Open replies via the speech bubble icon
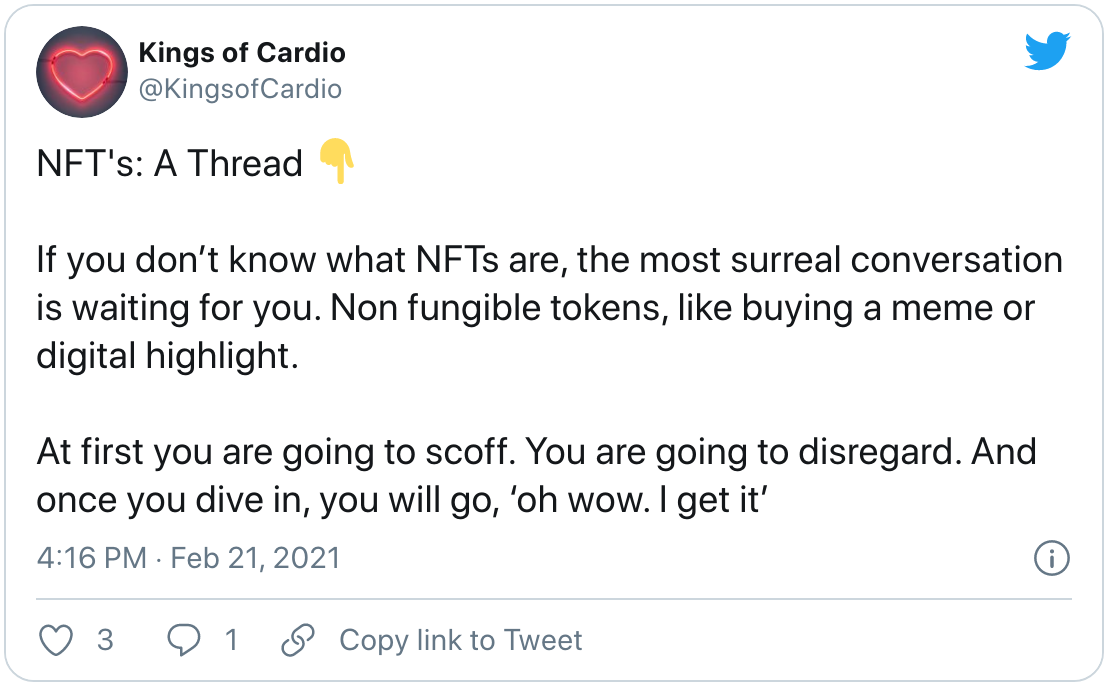This screenshot has height=686, width=1108. [184, 640]
